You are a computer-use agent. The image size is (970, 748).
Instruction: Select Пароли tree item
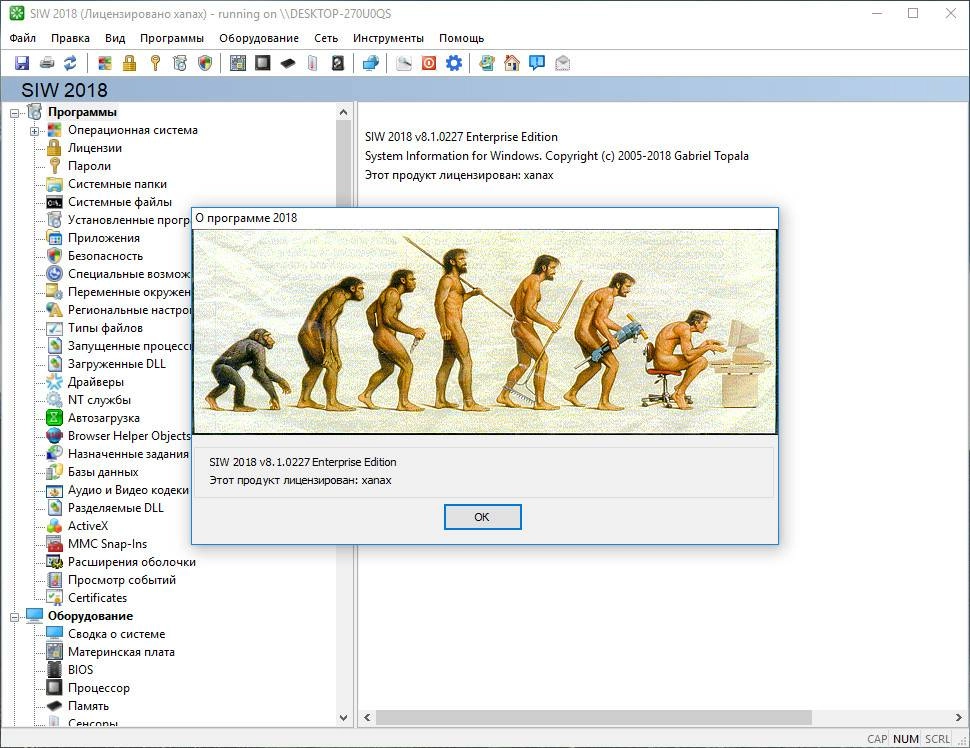click(x=90, y=166)
